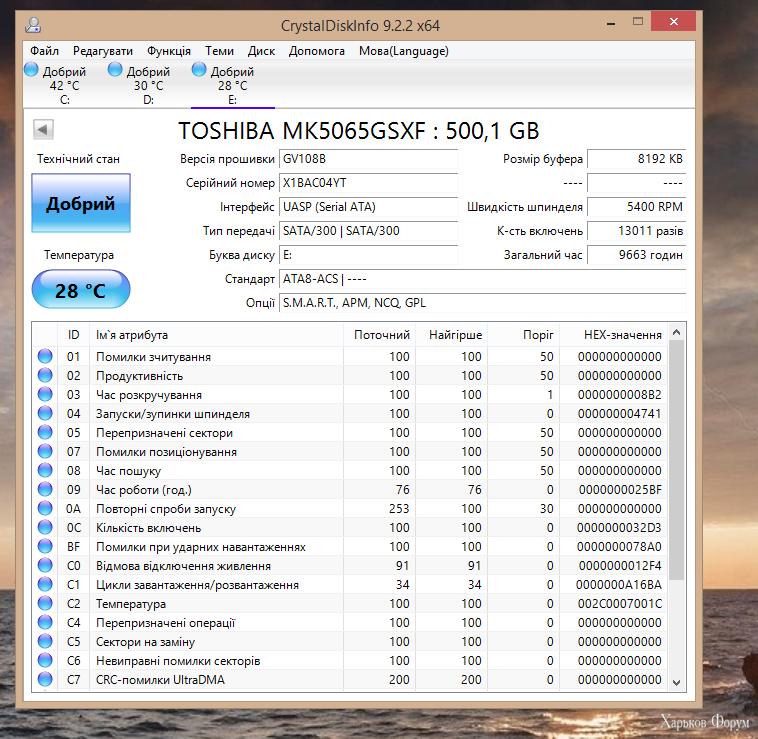The width and height of the screenshot is (758, 739).
Task: Click the power-on count field 13011 разів
Action: (637, 231)
